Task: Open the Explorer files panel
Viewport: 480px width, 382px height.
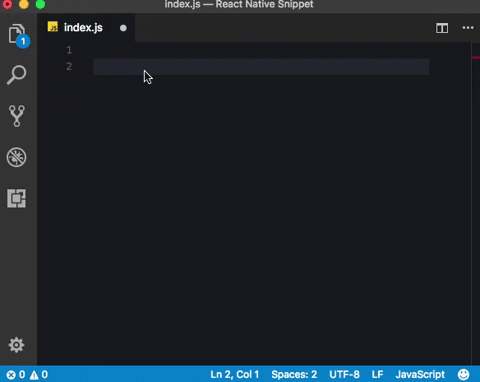Action: coord(17,35)
